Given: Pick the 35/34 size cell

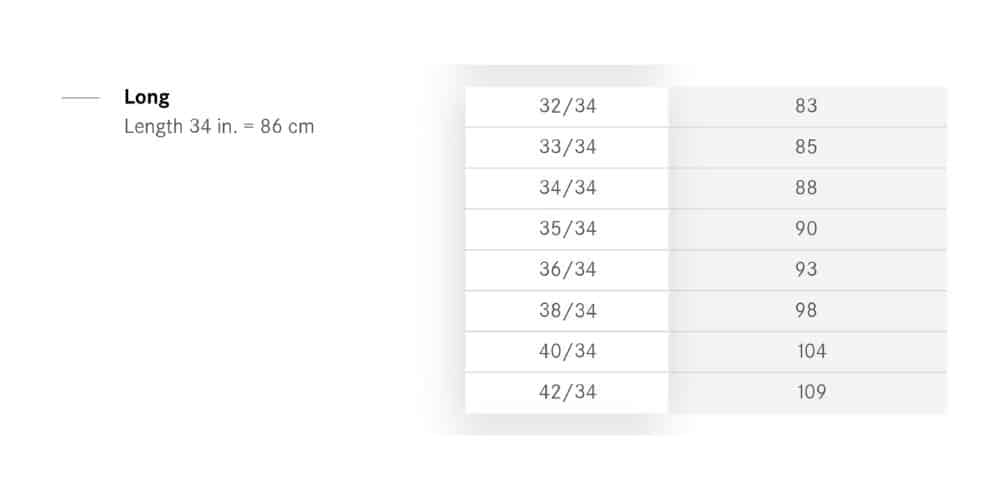Looking at the screenshot, I should pyautogui.click(x=567, y=229).
